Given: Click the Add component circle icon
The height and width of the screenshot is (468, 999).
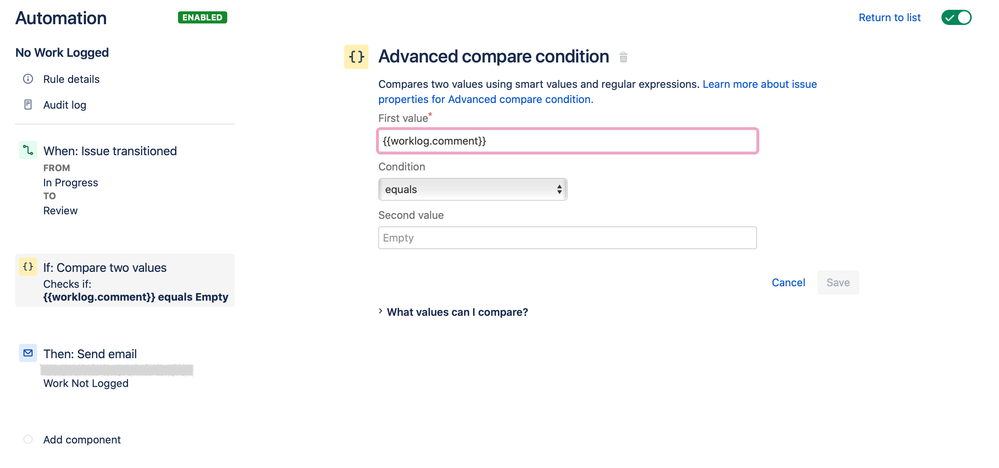Looking at the screenshot, I should tap(28, 440).
